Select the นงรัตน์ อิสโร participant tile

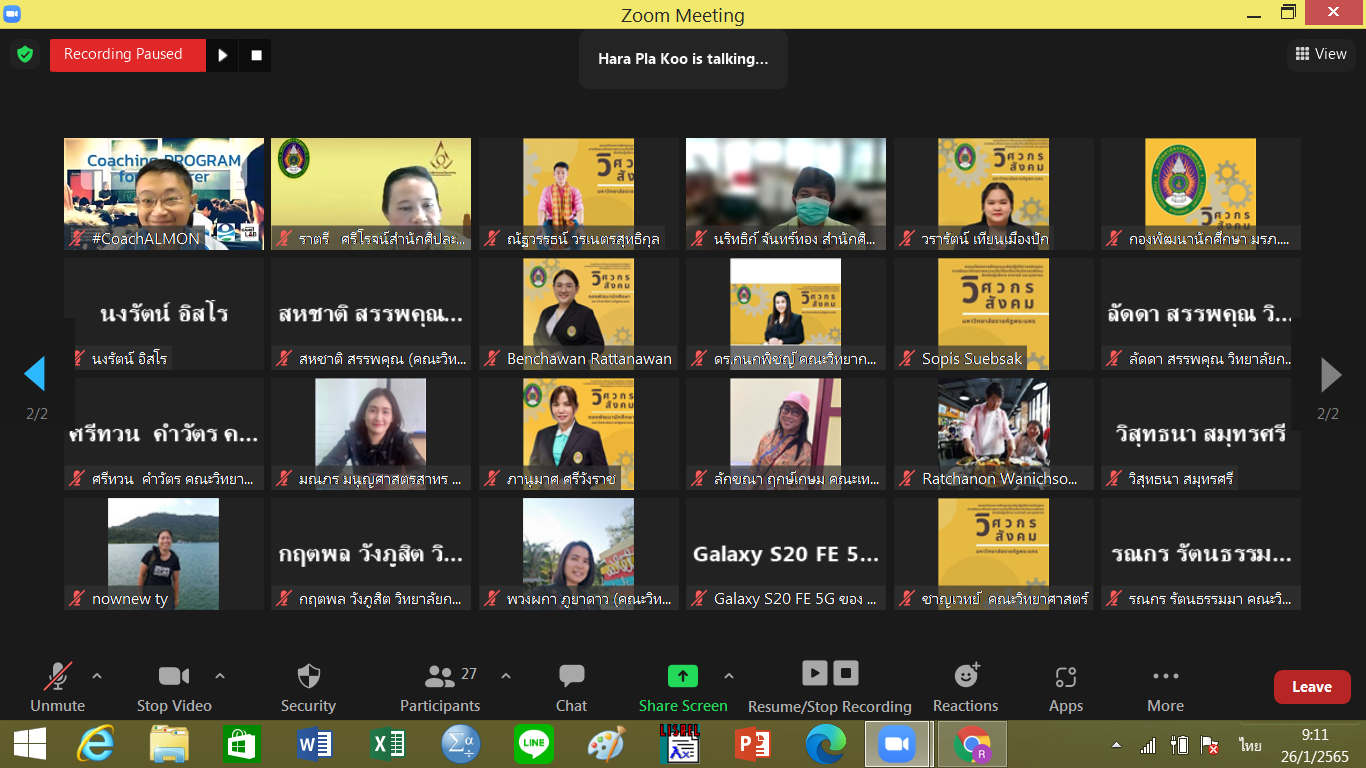[x=164, y=314]
